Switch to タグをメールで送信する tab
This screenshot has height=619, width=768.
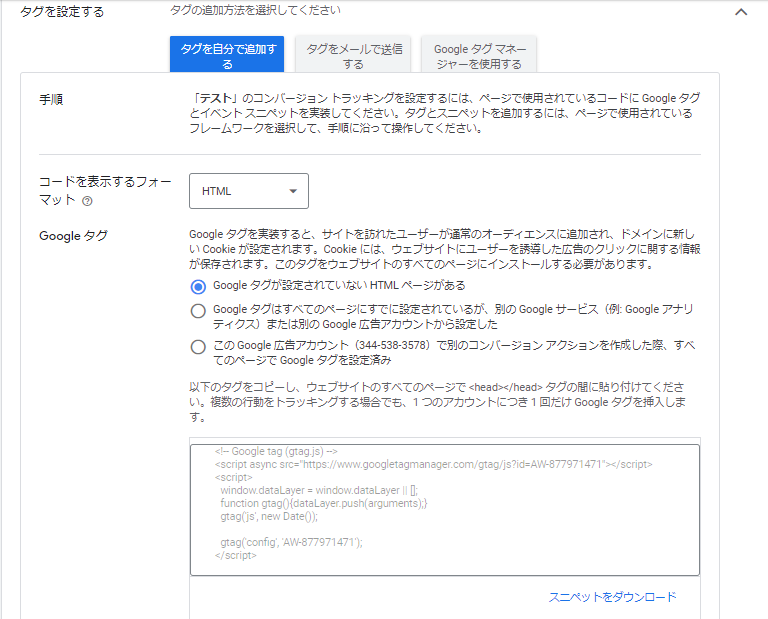click(x=353, y=54)
